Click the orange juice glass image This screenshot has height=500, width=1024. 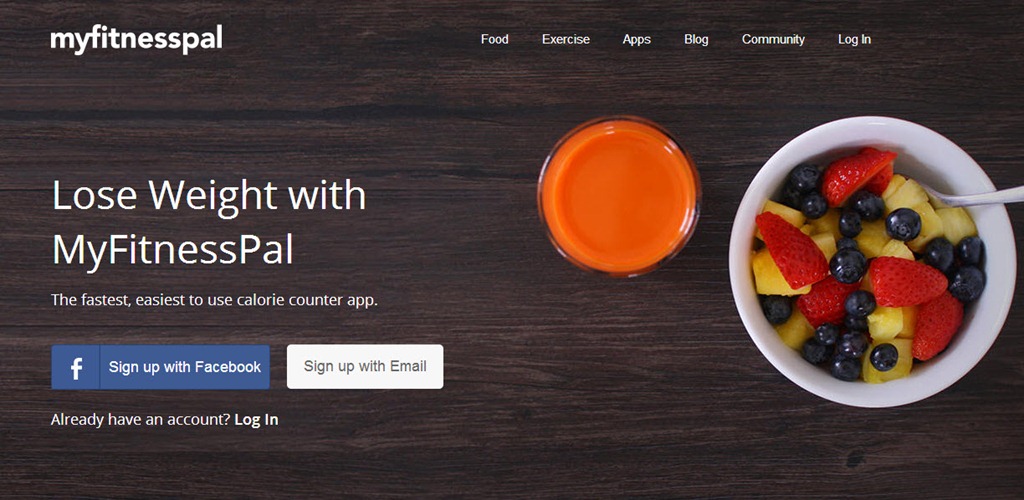click(x=618, y=196)
